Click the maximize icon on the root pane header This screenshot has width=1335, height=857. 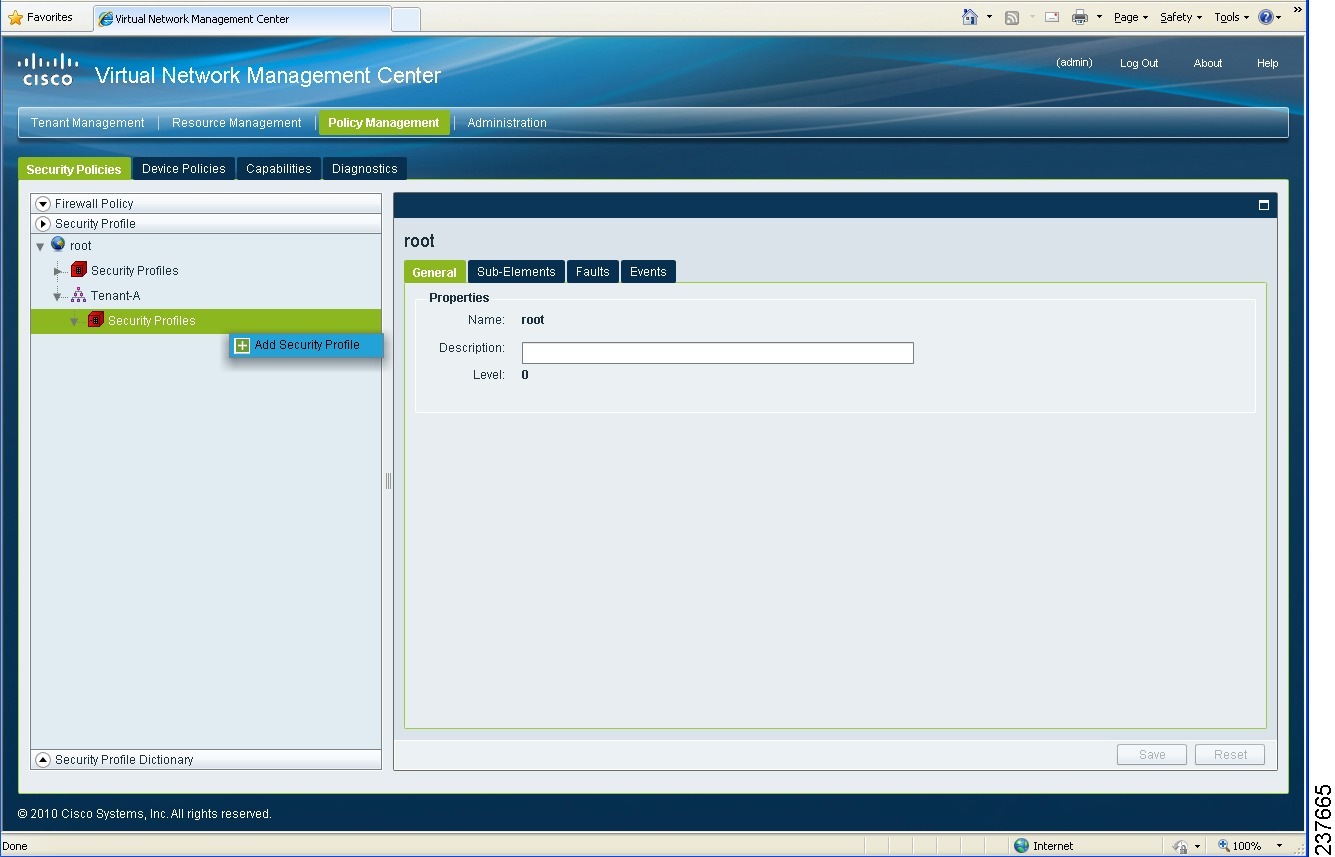(1263, 204)
